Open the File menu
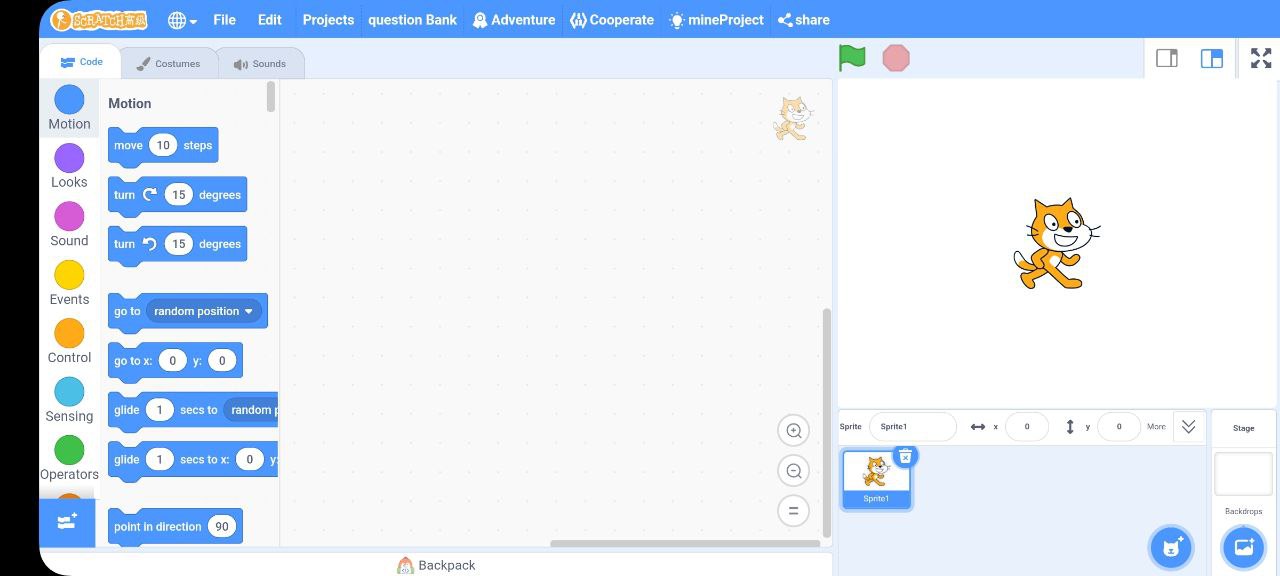The width and height of the screenshot is (1280, 576). coord(225,20)
